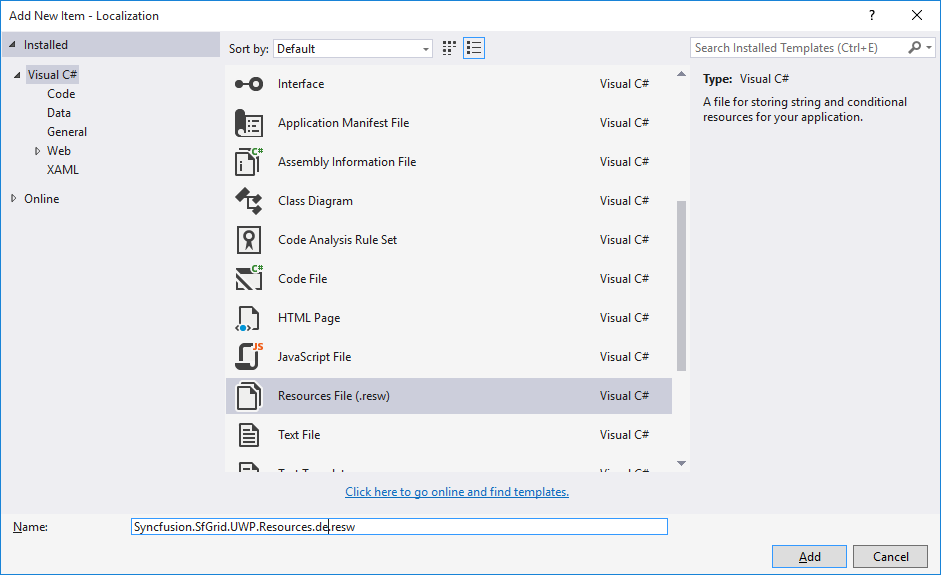Screen dimensions: 941x575
Task: Switch to medium icons view
Action: point(449,48)
